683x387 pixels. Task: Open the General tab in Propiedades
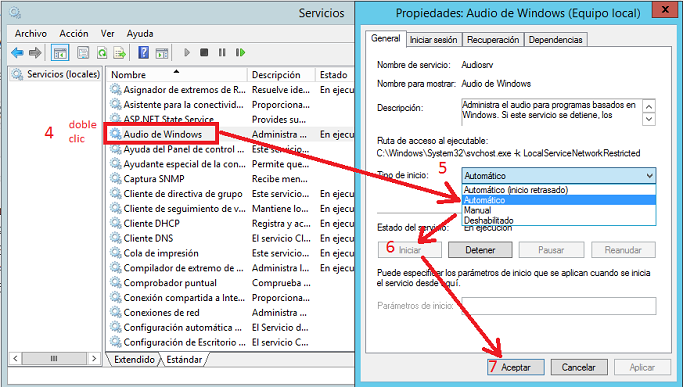point(385,38)
